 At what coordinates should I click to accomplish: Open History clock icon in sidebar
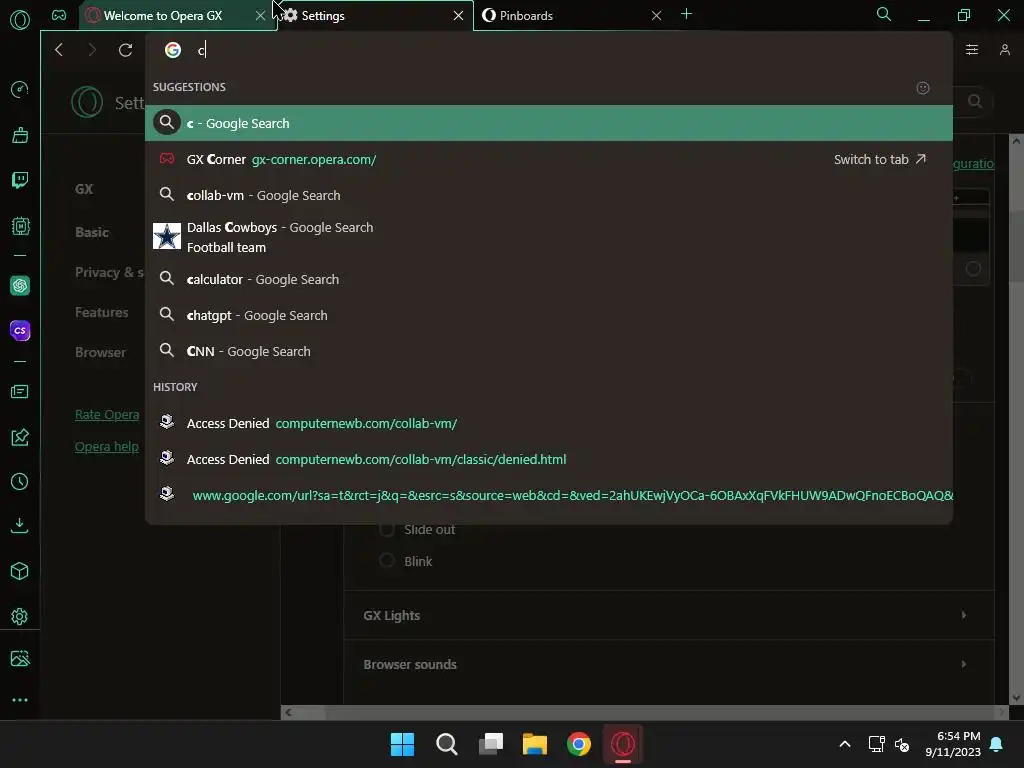(20, 482)
